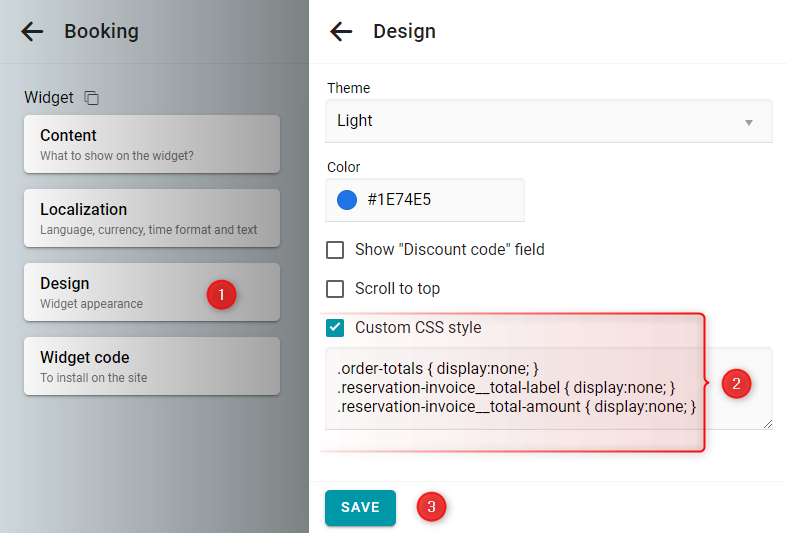The width and height of the screenshot is (787, 533).
Task: Click the red step 2 marker
Action: click(736, 384)
